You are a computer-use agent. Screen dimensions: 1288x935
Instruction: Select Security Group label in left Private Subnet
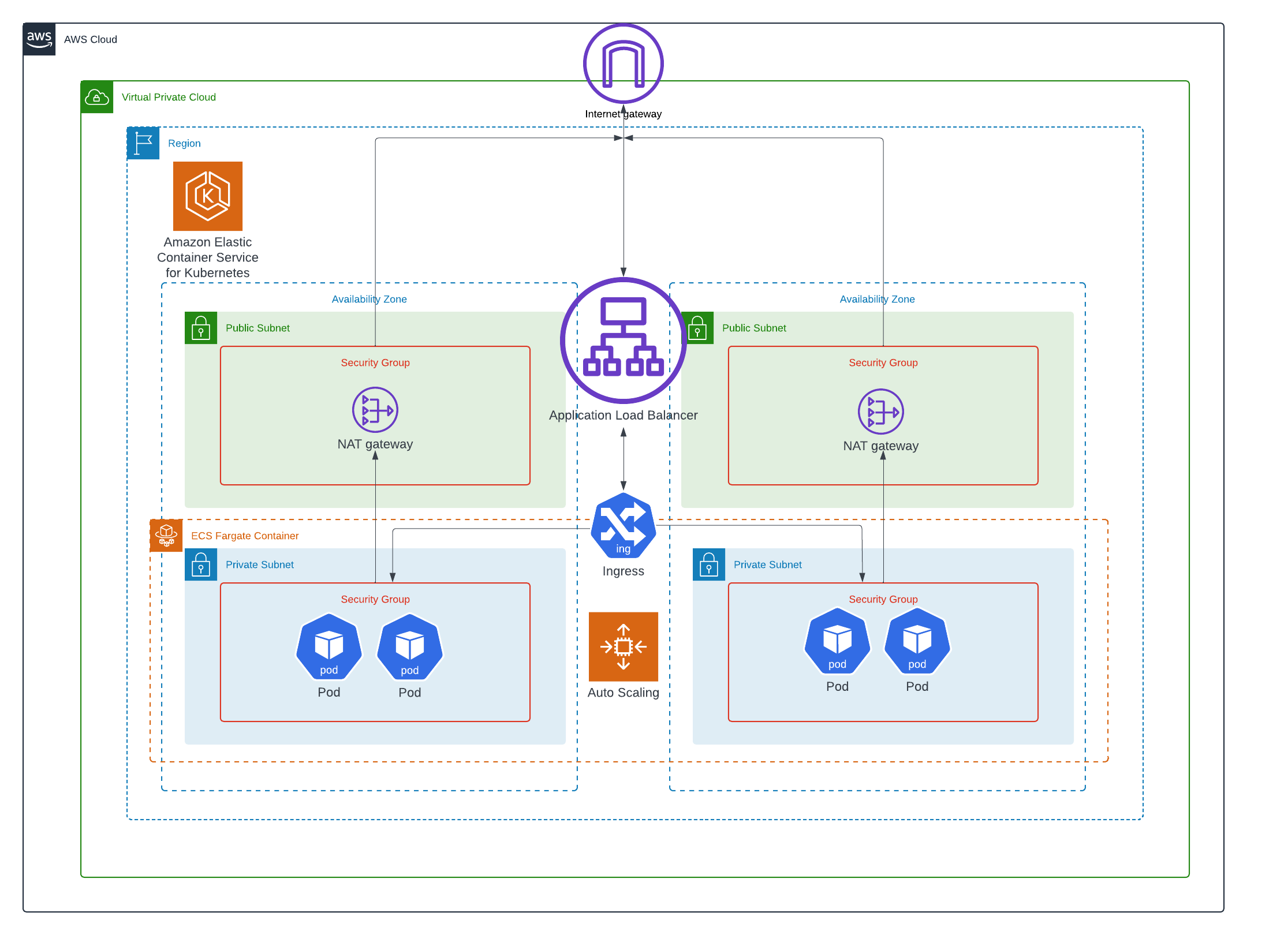pyautogui.click(x=375, y=599)
